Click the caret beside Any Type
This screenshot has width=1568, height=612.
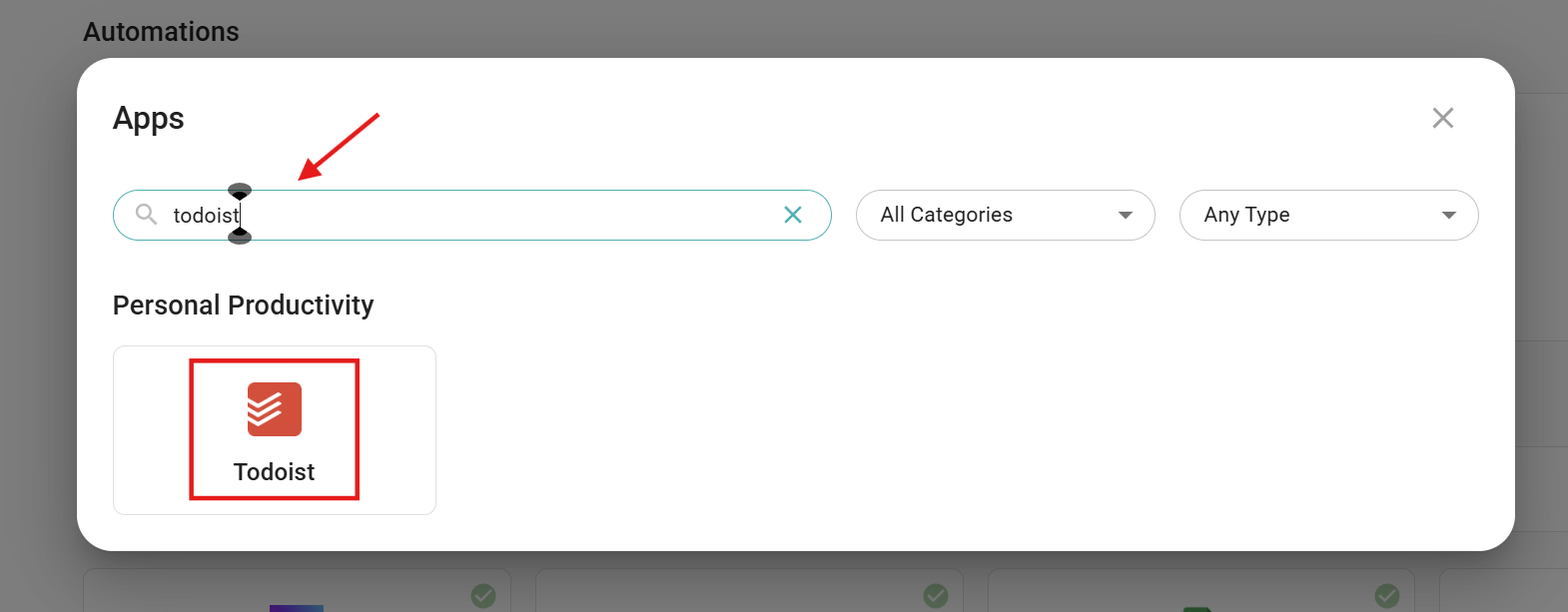point(1449,216)
